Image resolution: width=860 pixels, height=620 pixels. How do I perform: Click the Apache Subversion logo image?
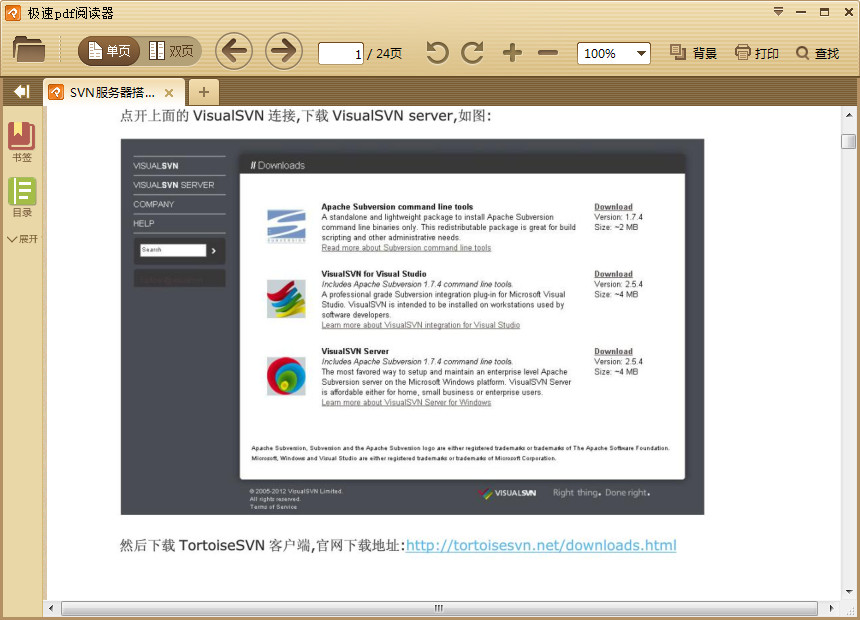click(286, 226)
